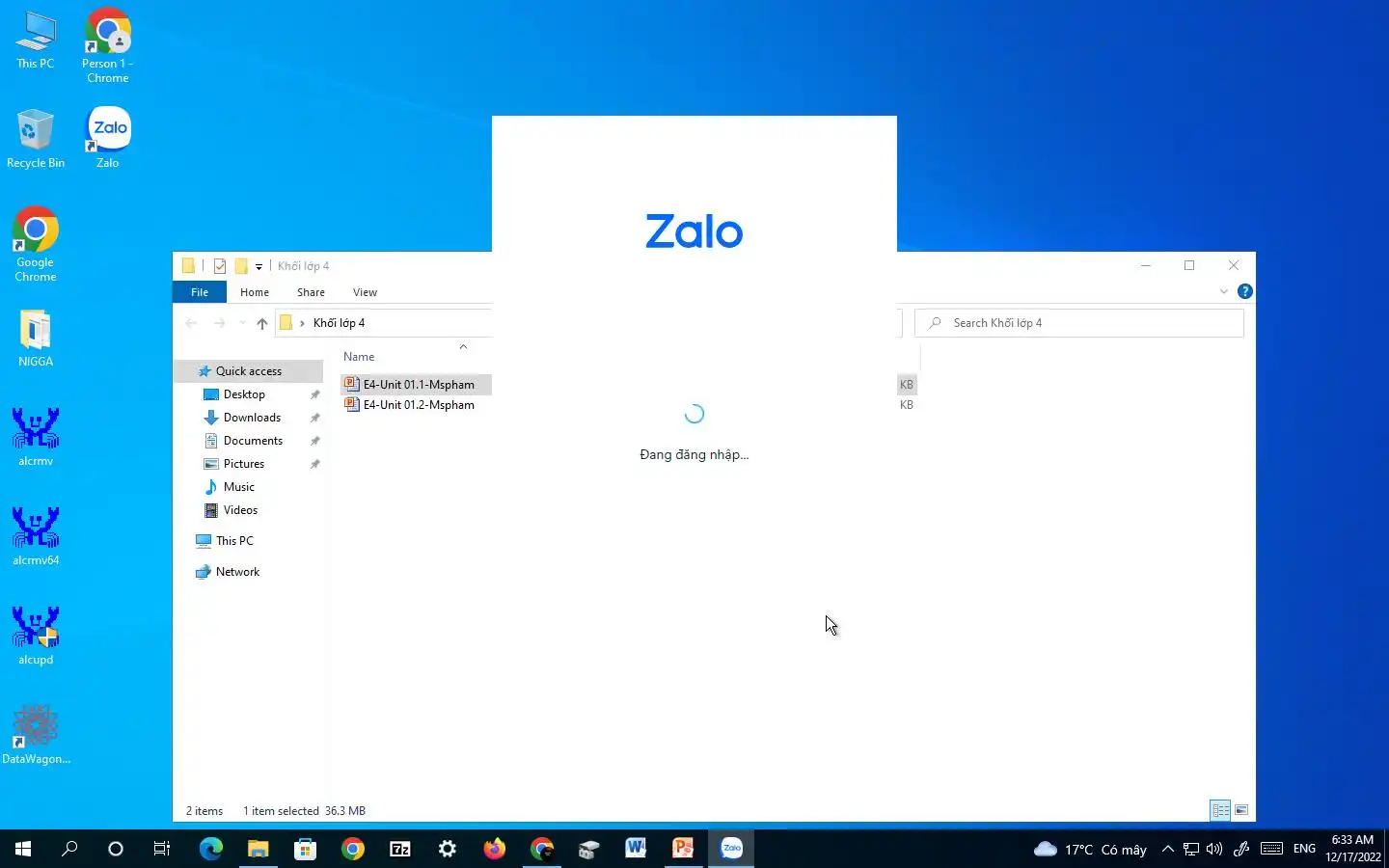
Task: Switch to Details view layout
Action: (1220, 810)
